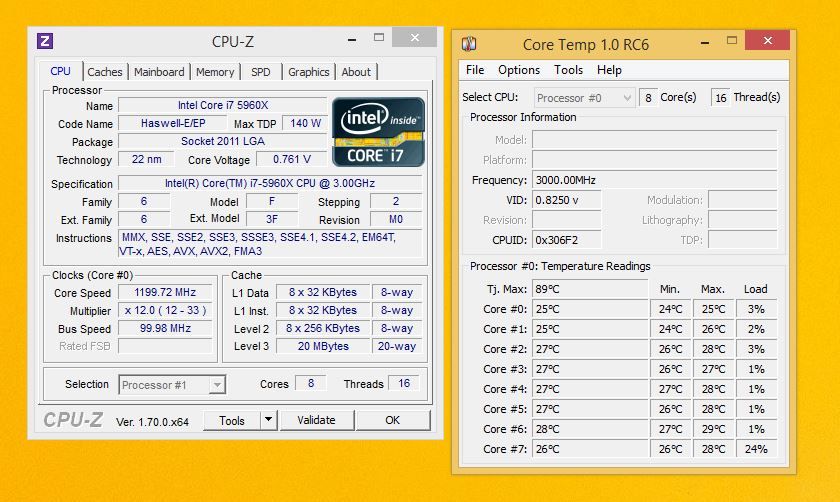Click the Core Speed value 1199.72 MHz
840x502 pixels.
[165, 293]
